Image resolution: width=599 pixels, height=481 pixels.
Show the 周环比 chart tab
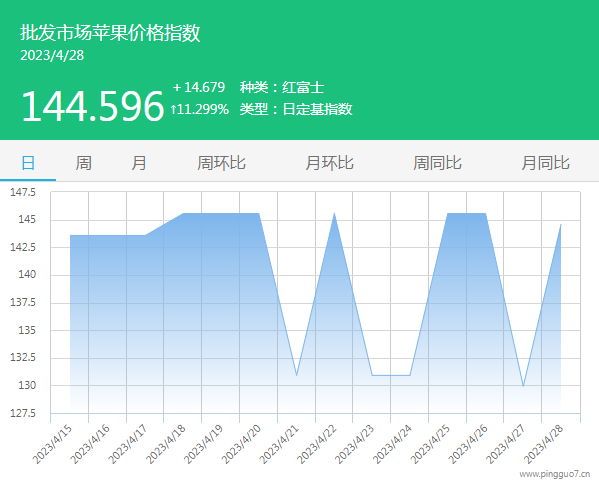(x=221, y=163)
